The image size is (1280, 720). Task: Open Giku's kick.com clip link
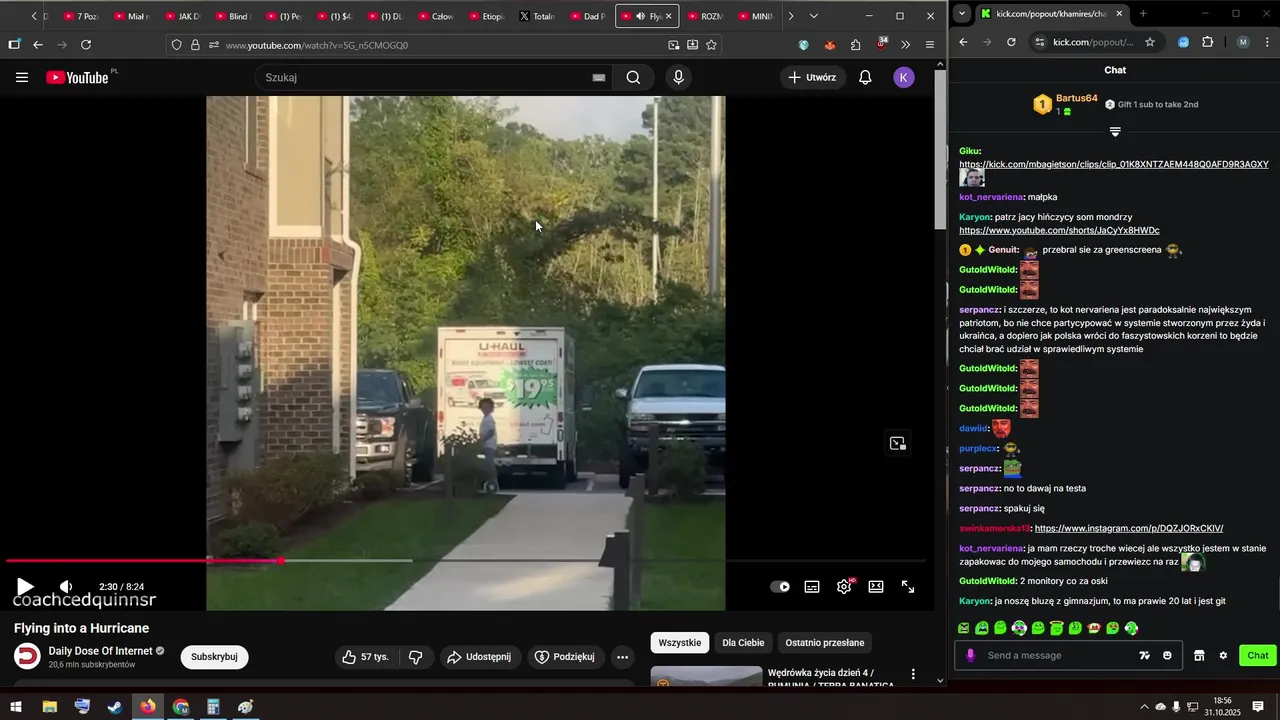(x=1113, y=164)
